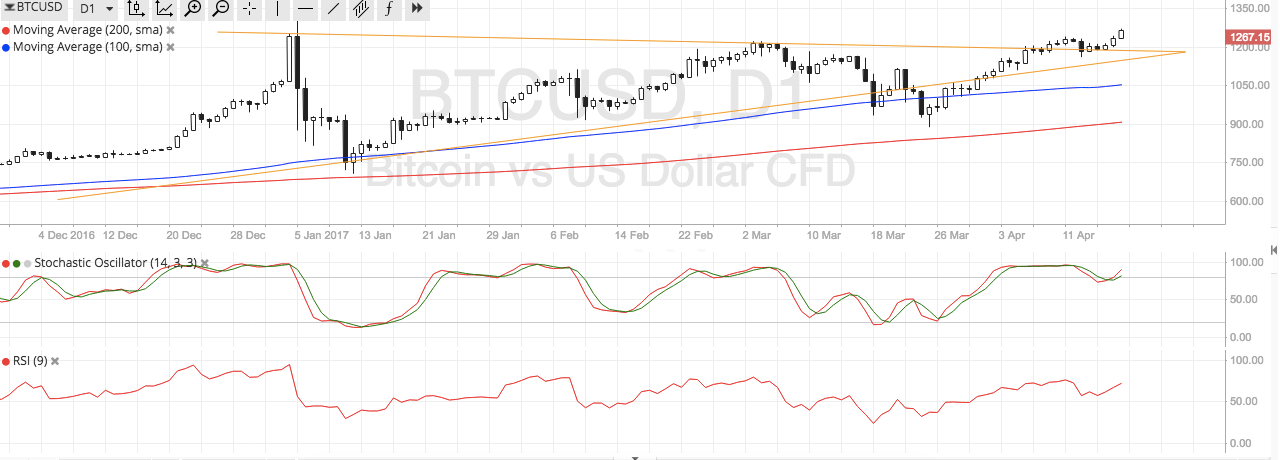Viewport: 1280px width, 460px height.
Task: Remove the Moving Average 200 indicator
Action: [170, 30]
